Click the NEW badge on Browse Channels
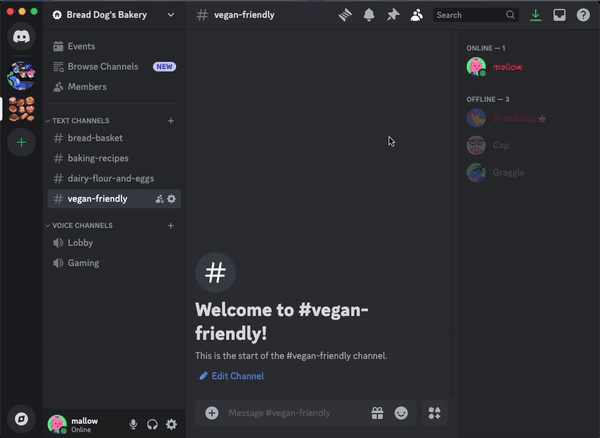 [x=165, y=67]
